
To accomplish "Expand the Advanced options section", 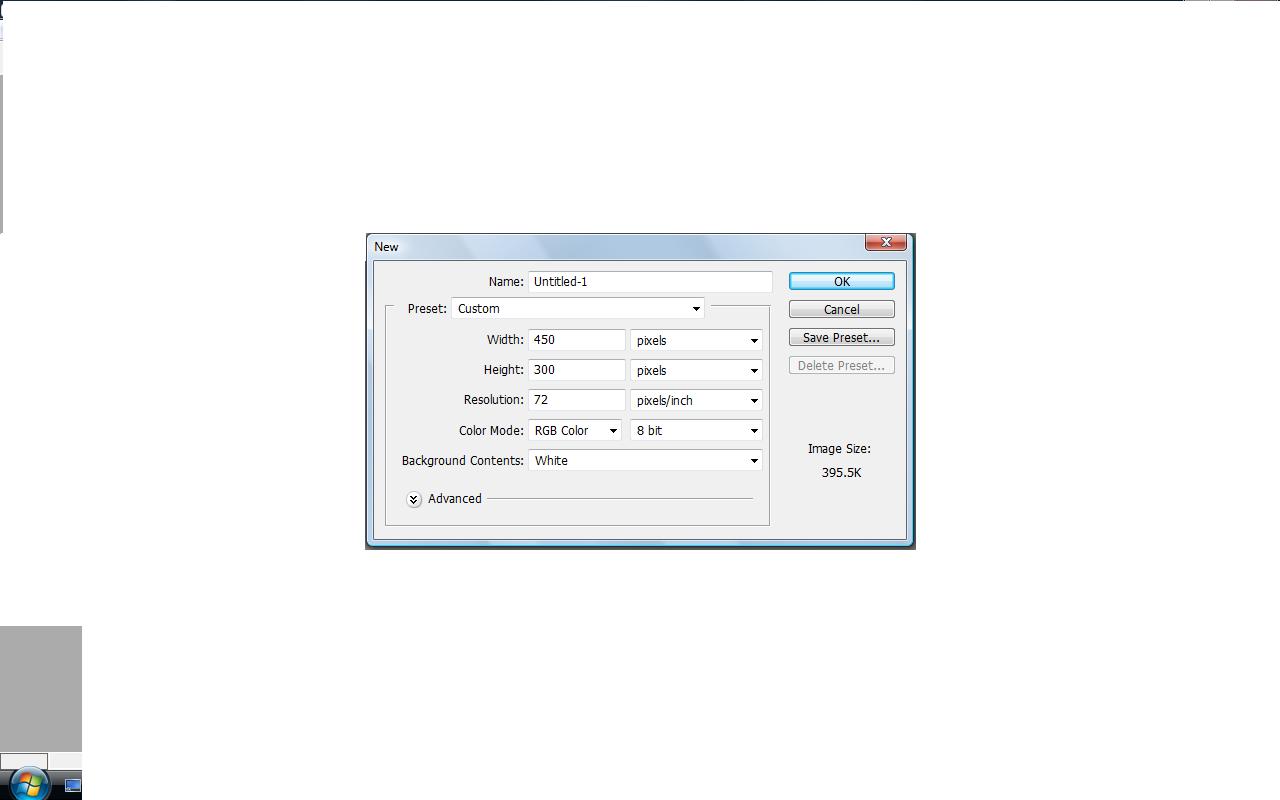I will 414,499.
